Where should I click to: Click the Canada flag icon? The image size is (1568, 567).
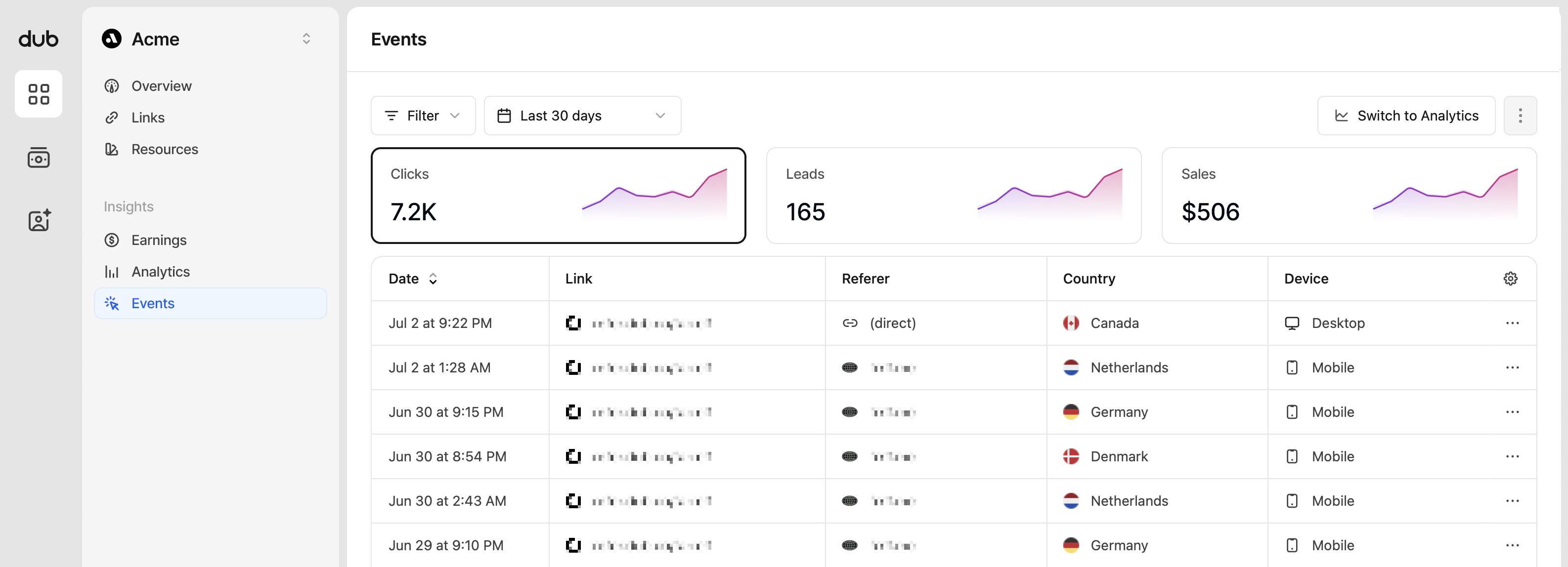coord(1071,323)
